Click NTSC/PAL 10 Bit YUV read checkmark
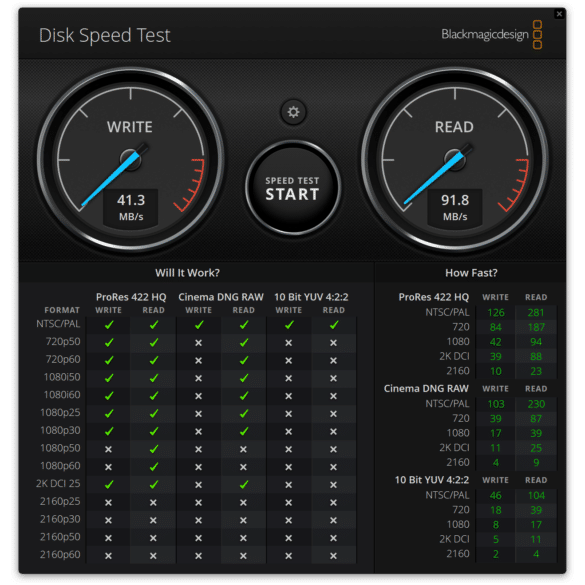This screenshot has width=585, height=585. 334,325
